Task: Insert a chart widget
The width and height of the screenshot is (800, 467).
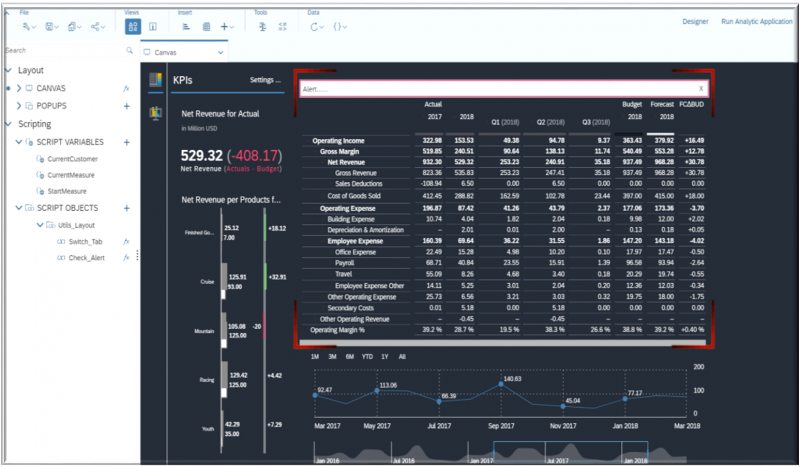Action: 186,27
